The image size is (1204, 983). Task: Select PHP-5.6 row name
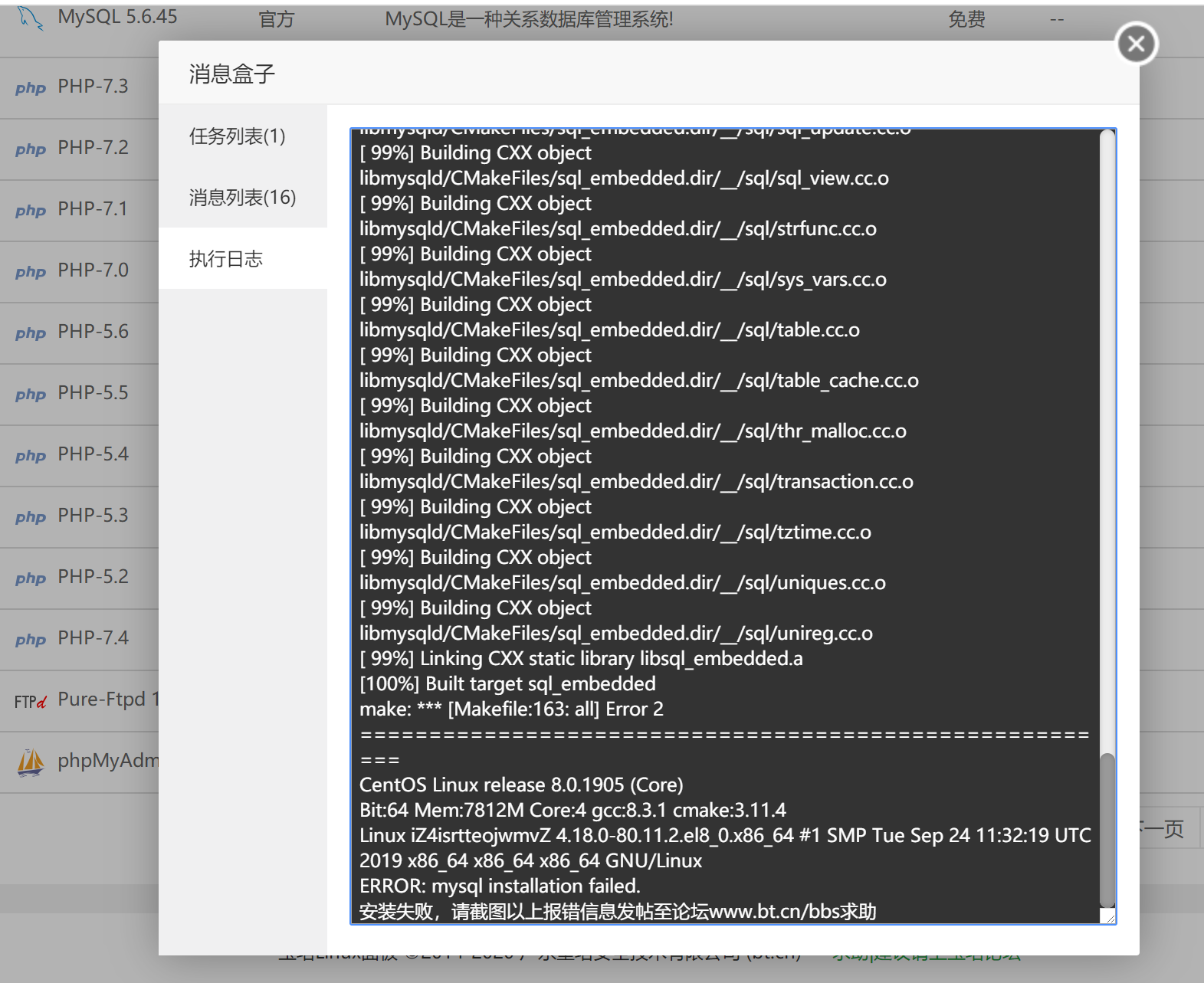click(x=93, y=331)
